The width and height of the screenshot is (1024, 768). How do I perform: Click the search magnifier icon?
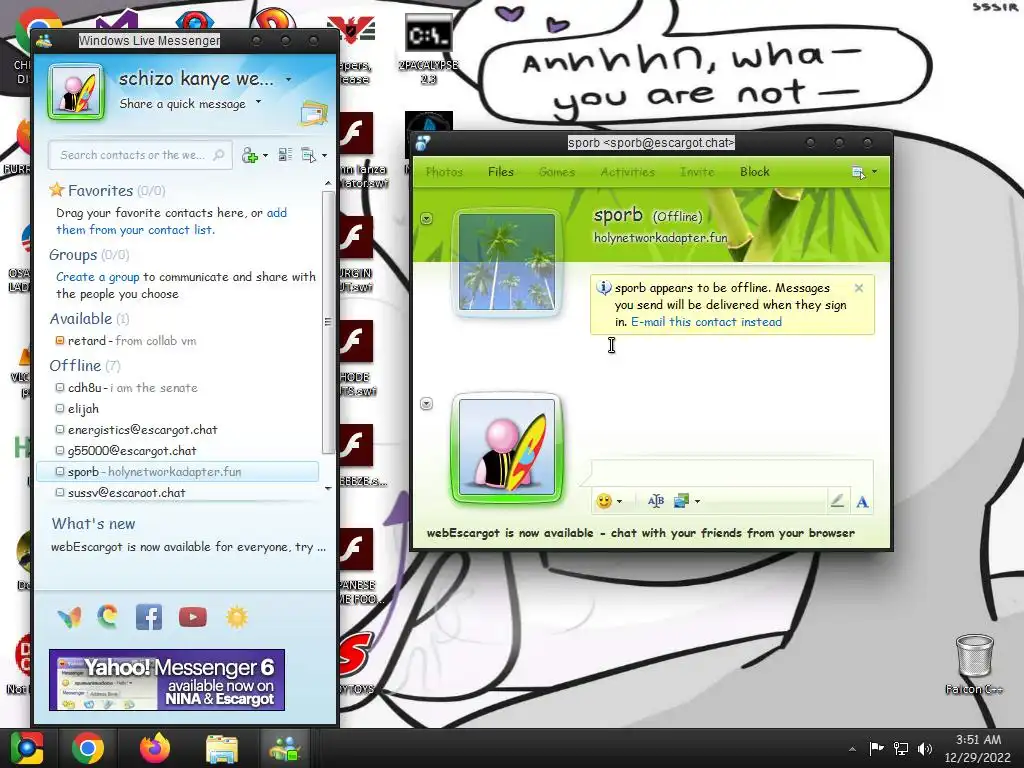[x=219, y=155]
